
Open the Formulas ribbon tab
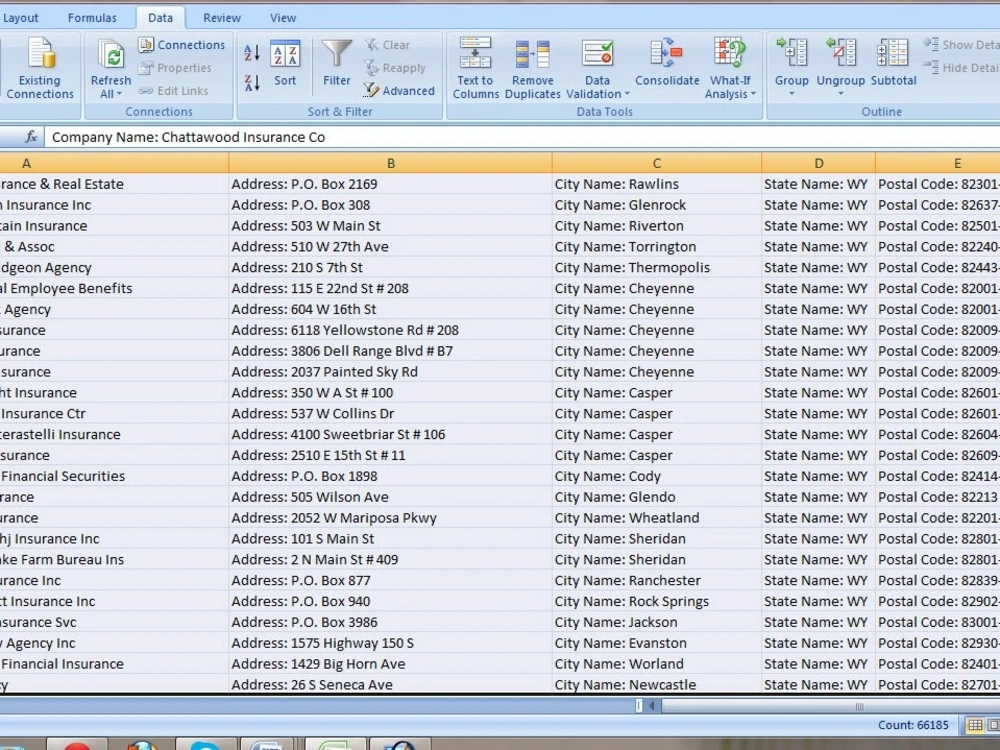(92, 17)
